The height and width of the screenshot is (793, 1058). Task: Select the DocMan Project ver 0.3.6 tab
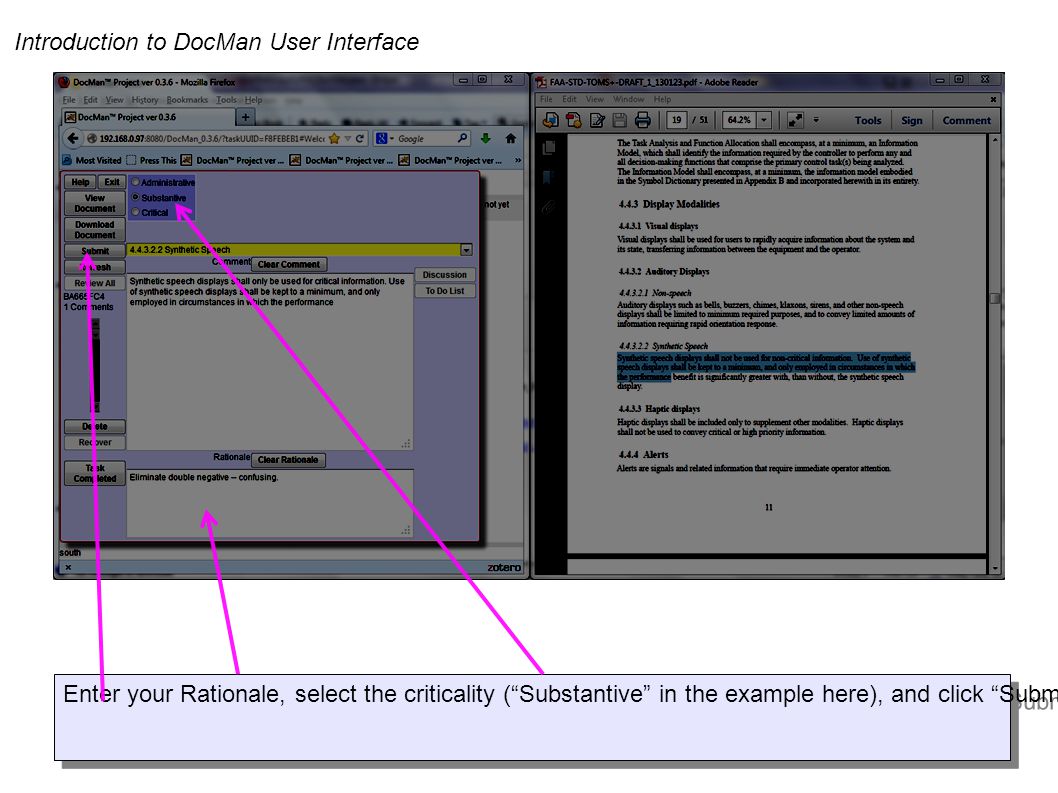click(148, 117)
